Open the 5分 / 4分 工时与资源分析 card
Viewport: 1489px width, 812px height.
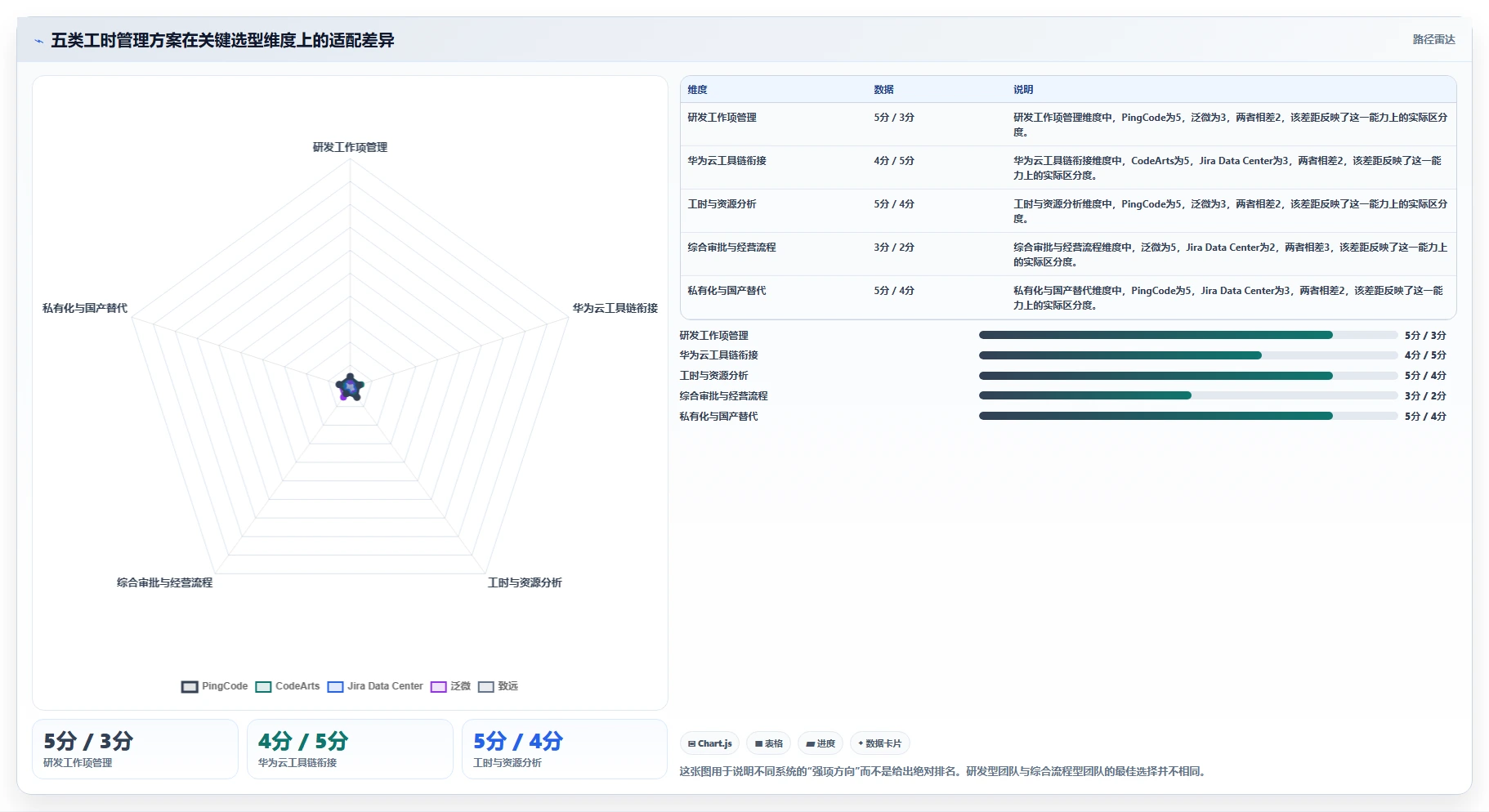click(565, 749)
